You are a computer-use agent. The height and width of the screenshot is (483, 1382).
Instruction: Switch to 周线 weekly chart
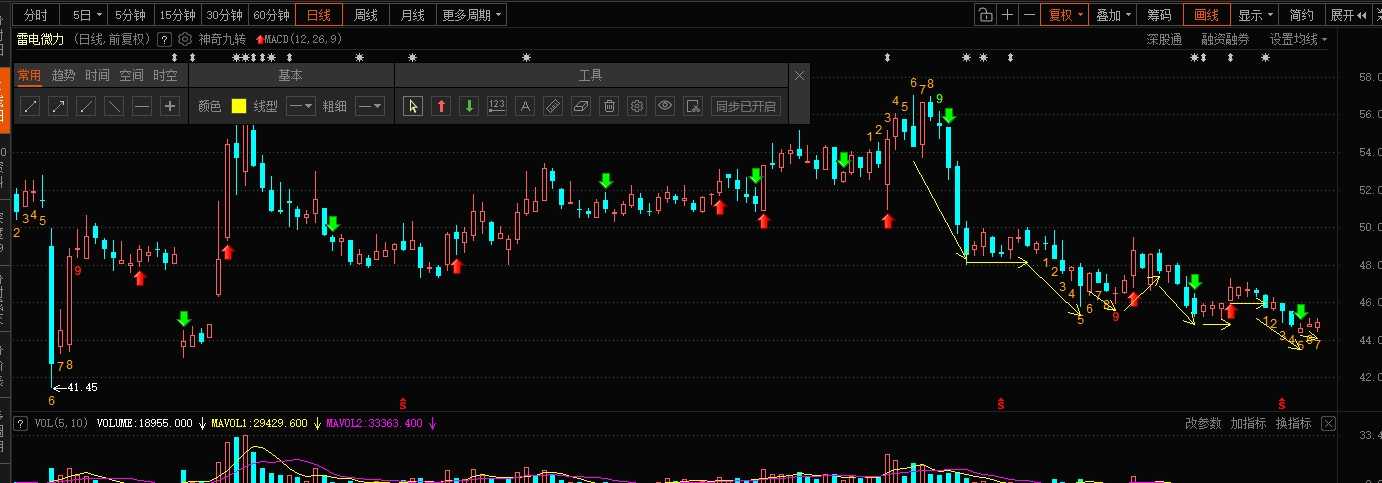(366, 15)
